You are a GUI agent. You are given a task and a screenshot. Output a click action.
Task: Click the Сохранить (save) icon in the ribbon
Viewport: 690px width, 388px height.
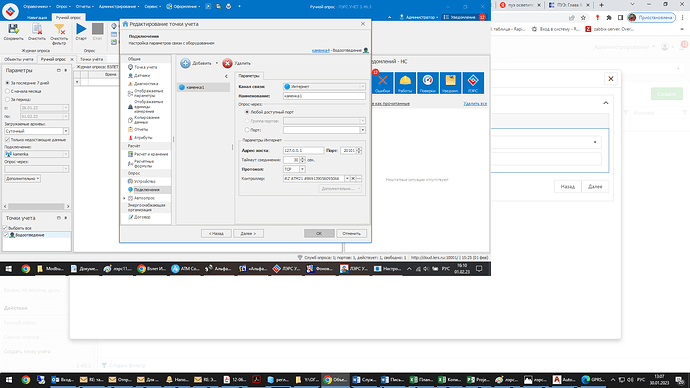tap(13, 29)
